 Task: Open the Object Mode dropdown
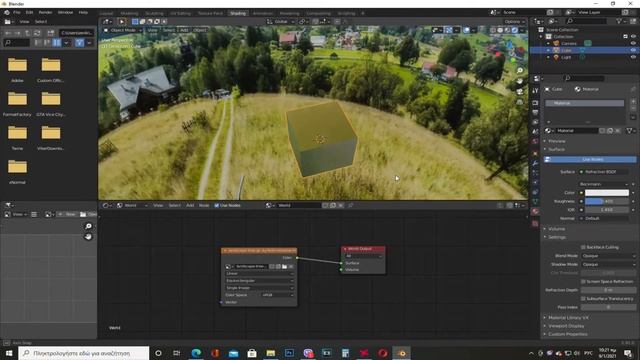pyautogui.click(x=122, y=30)
